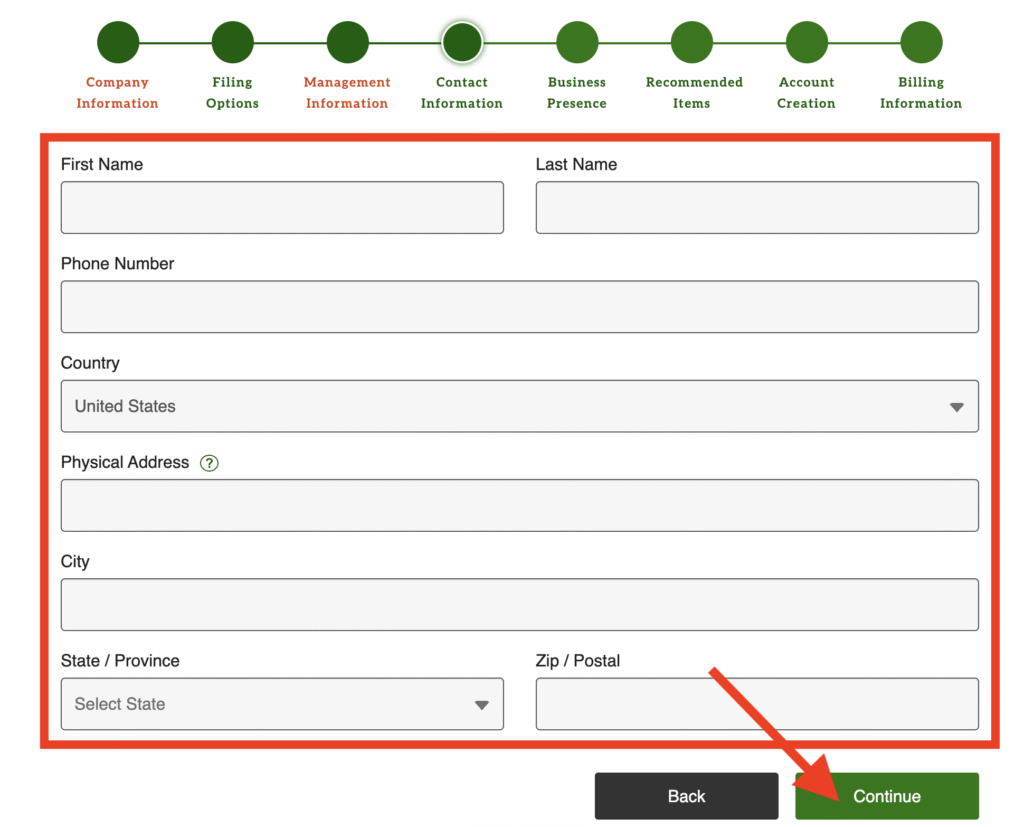Screen dimensions: 1024x827
Task: Click the Filing Options step circle
Action: point(232,43)
